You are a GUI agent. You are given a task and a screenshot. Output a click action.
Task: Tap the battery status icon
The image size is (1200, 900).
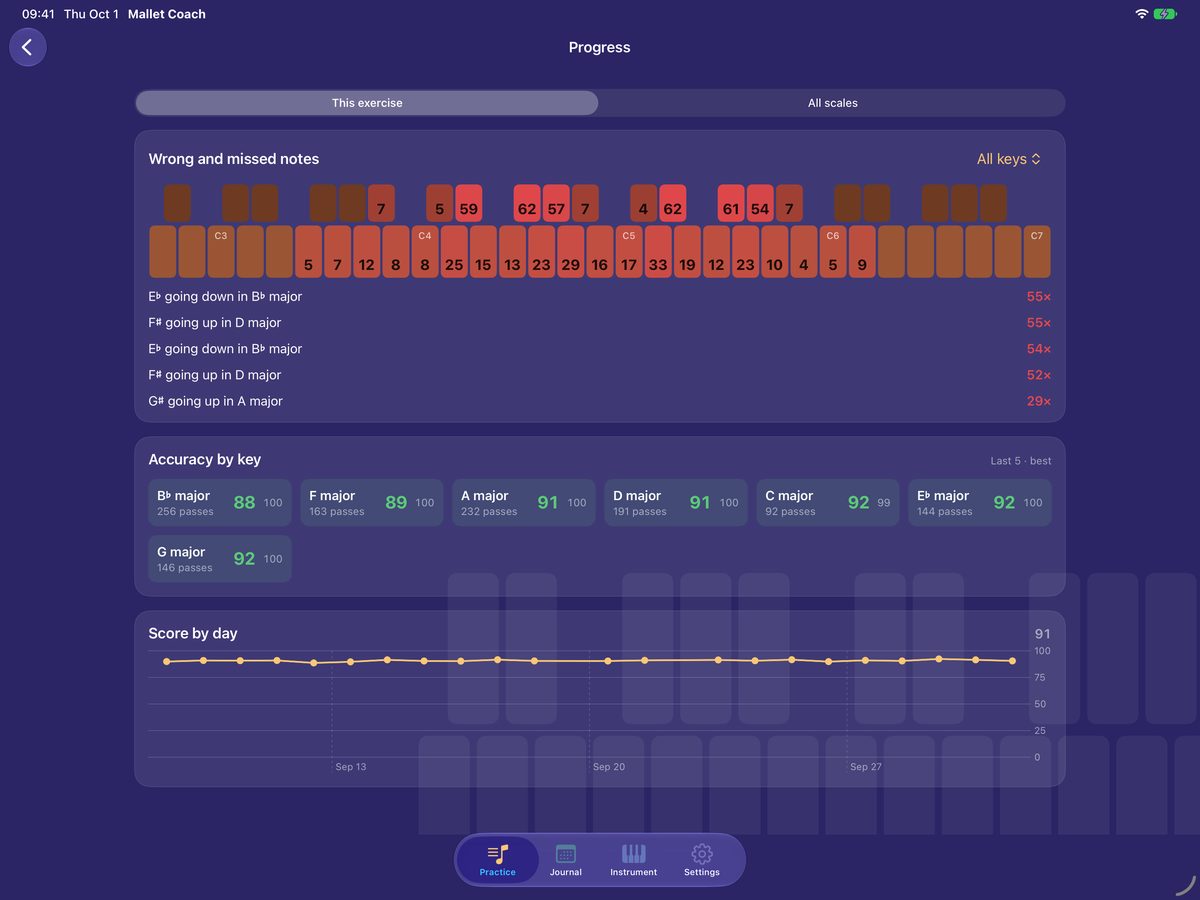coord(1165,14)
